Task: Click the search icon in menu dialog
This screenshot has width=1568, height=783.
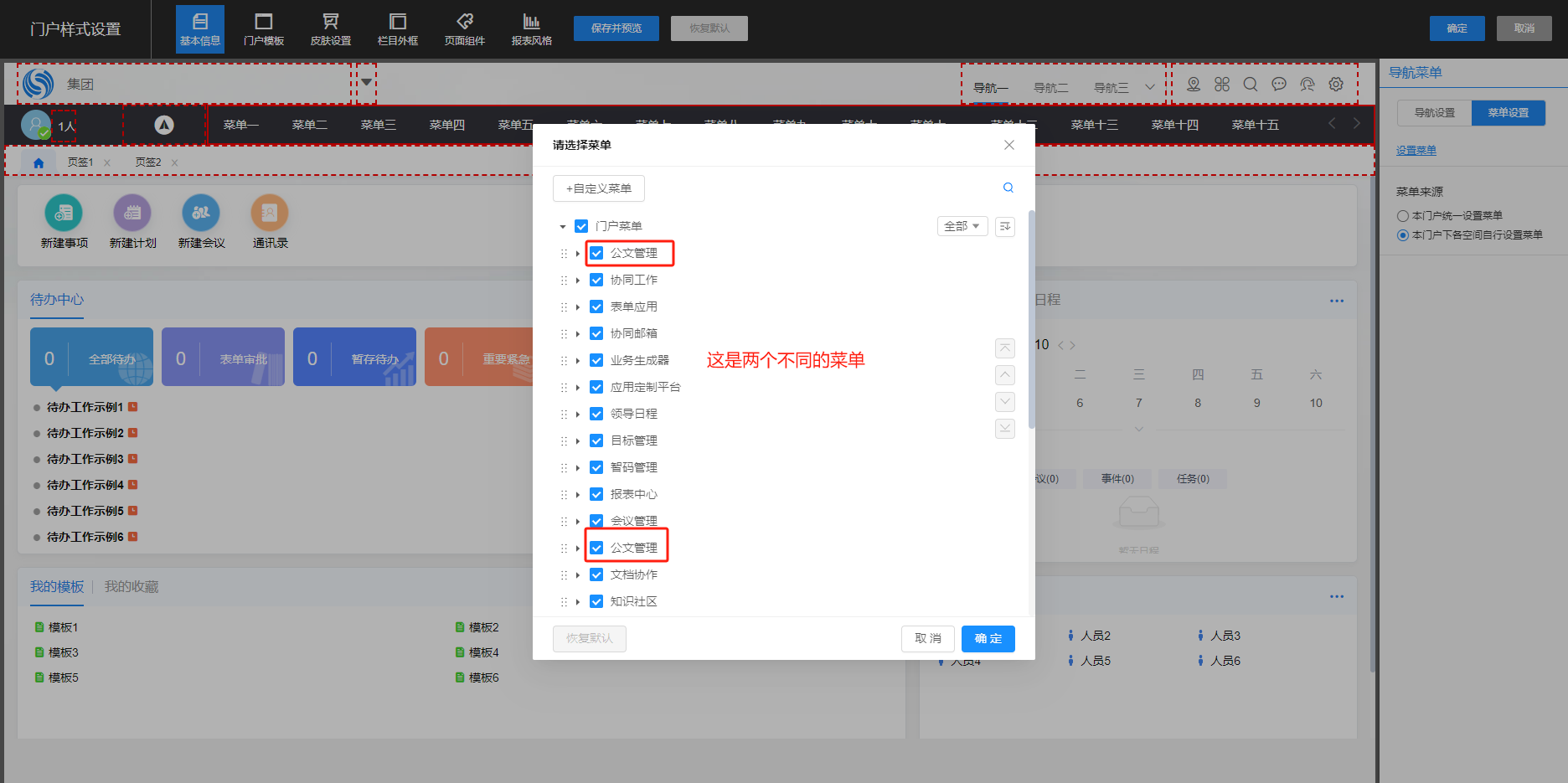Action: pyautogui.click(x=1008, y=188)
